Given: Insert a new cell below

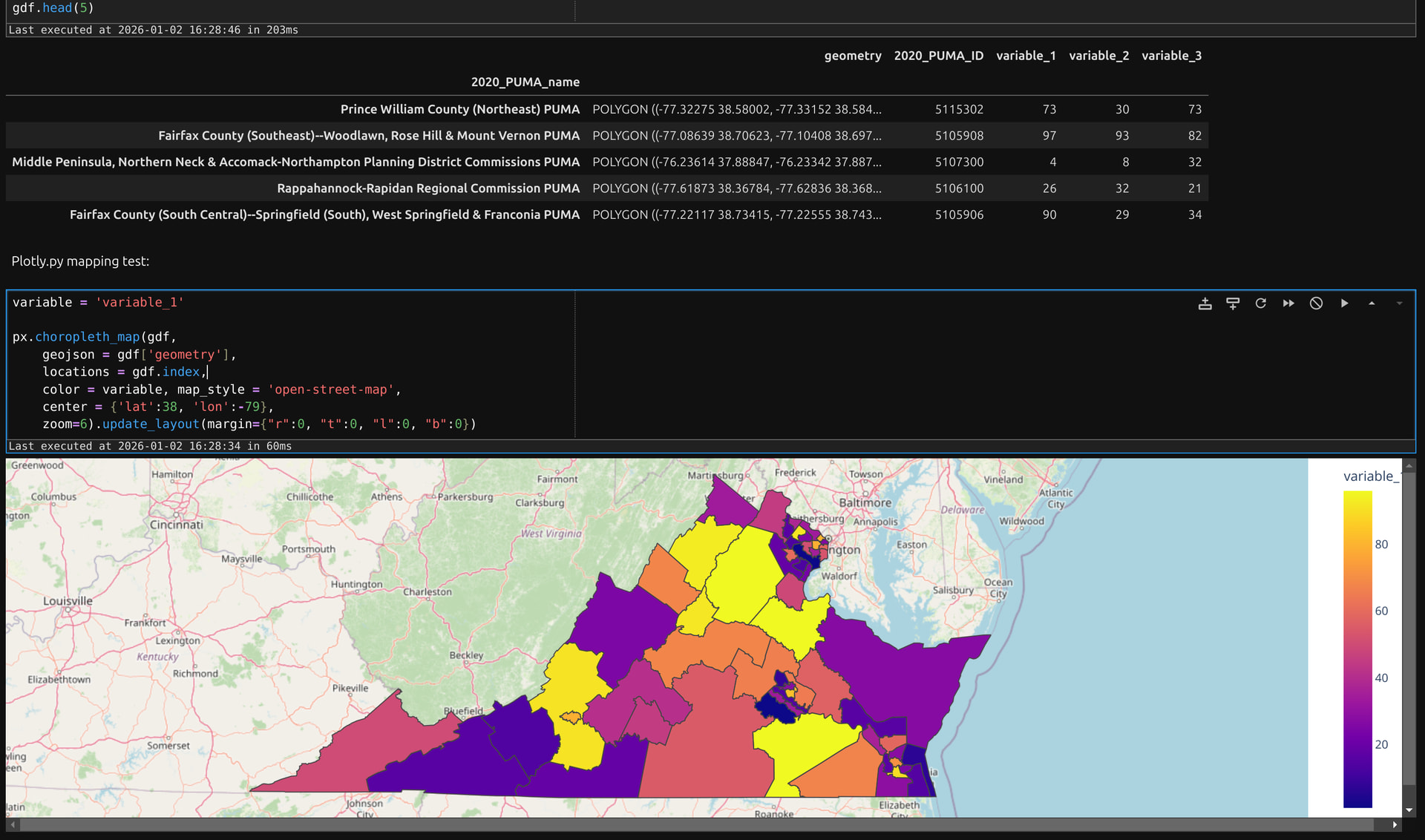Looking at the screenshot, I should [1233, 303].
